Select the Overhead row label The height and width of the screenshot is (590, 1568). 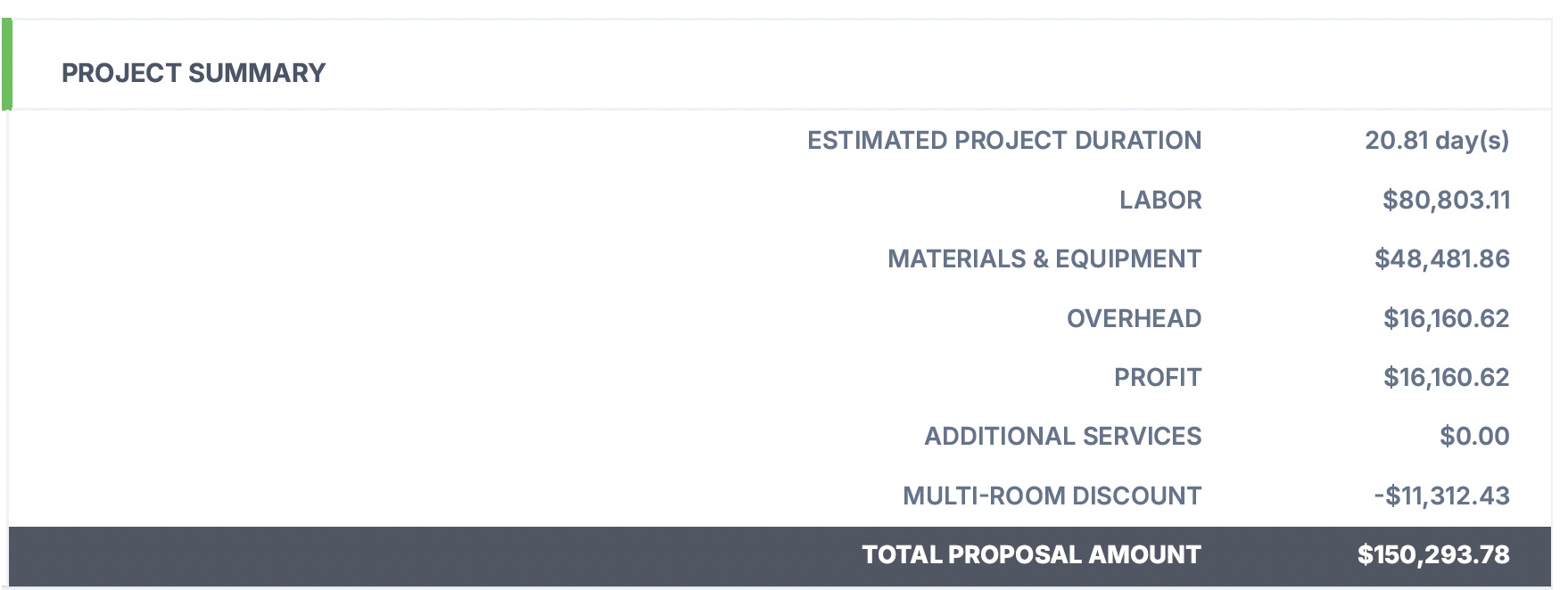[x=1134, y=318]
